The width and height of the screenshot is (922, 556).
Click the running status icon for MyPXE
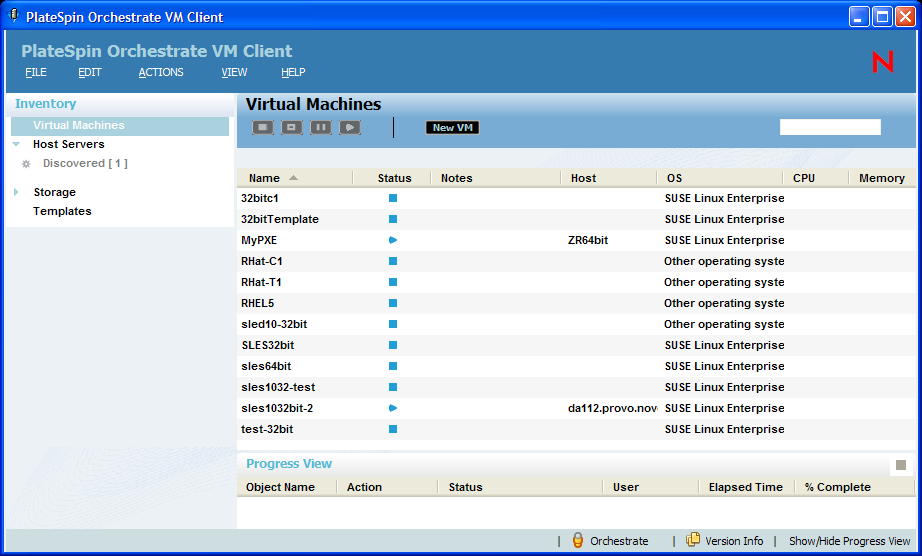pos(393,240)
